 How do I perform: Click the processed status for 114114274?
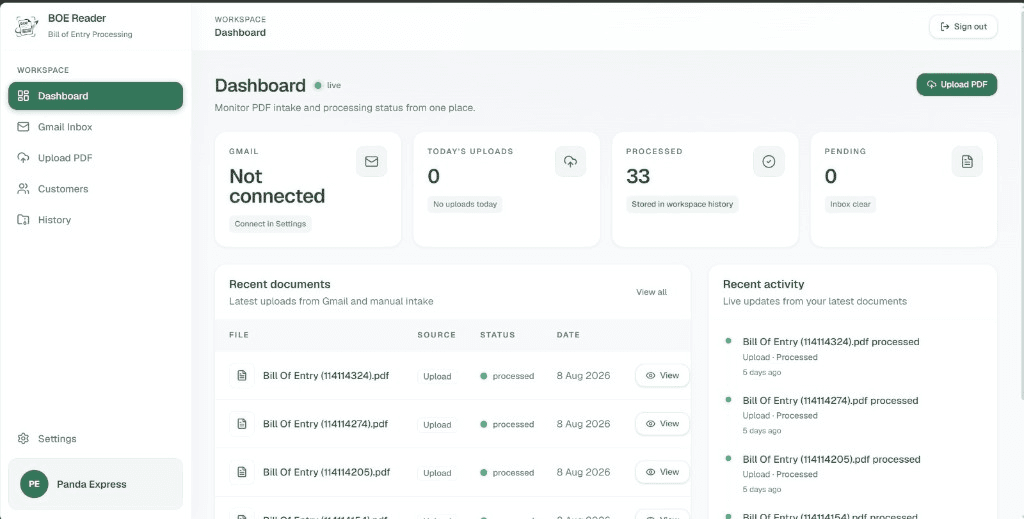pos(507,424)
